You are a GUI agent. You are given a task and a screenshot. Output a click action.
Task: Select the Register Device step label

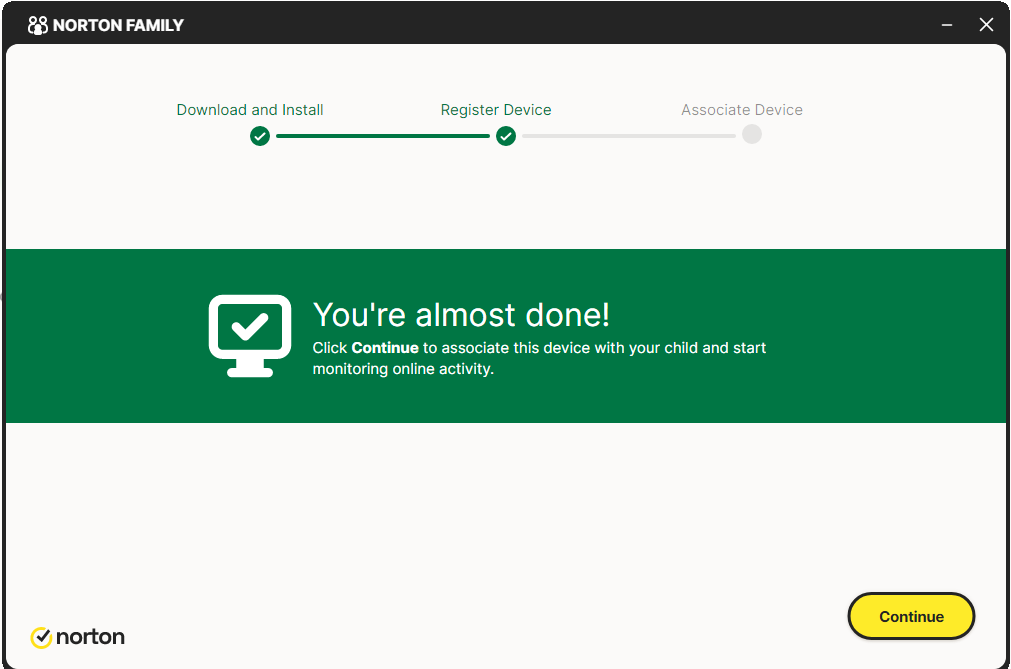pyautogui.click(x=496, y=110)
